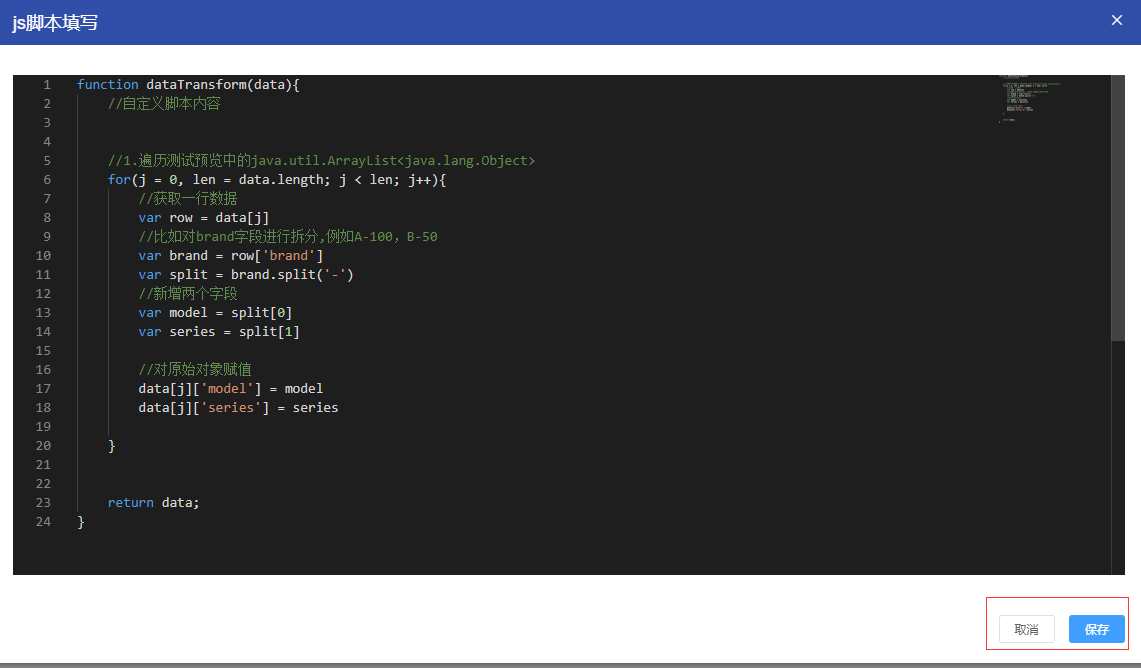
Task: Click the brand.split('-') expression
Action: [x=292, y=275]
